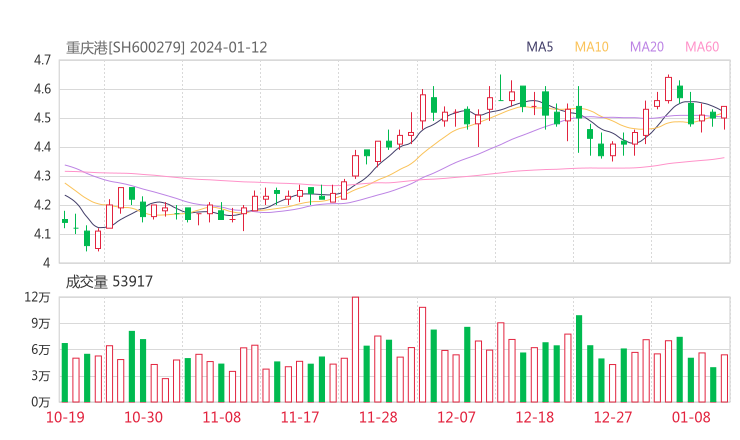This screenshot has height=440, width=740.
Task: Click the MA20 legend label
Action: [x=647, y=47]
